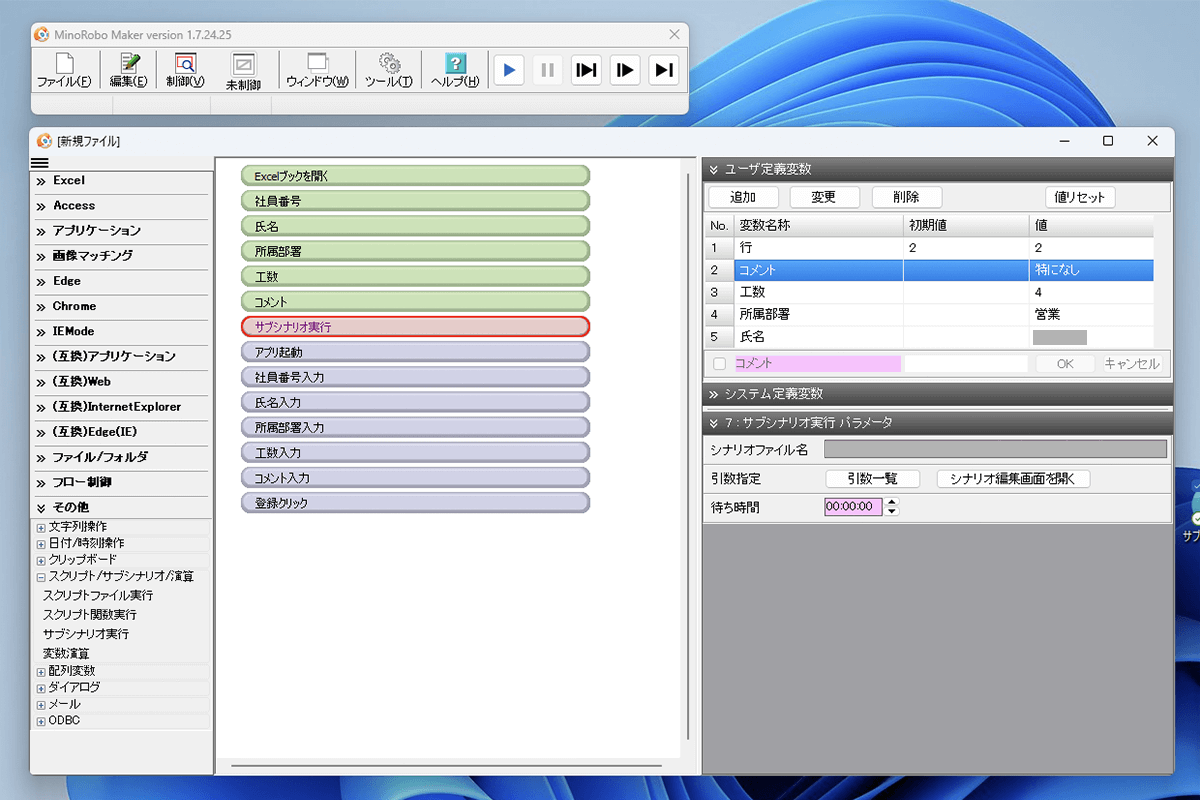The image size is (1200, 800).
Task: Select the 工数入力 scenario step
Action: point(415,453)
